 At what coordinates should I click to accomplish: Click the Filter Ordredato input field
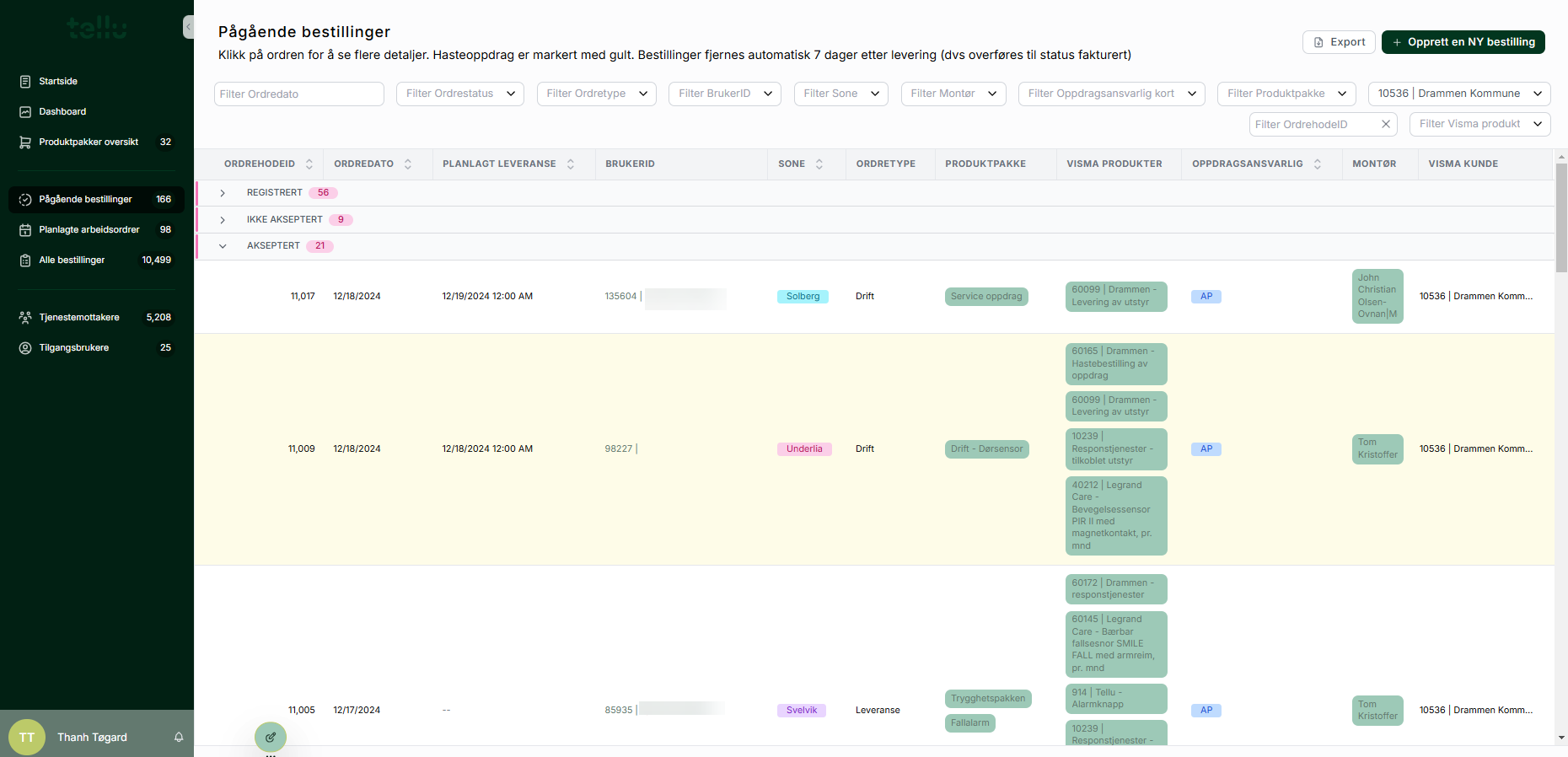298,94
